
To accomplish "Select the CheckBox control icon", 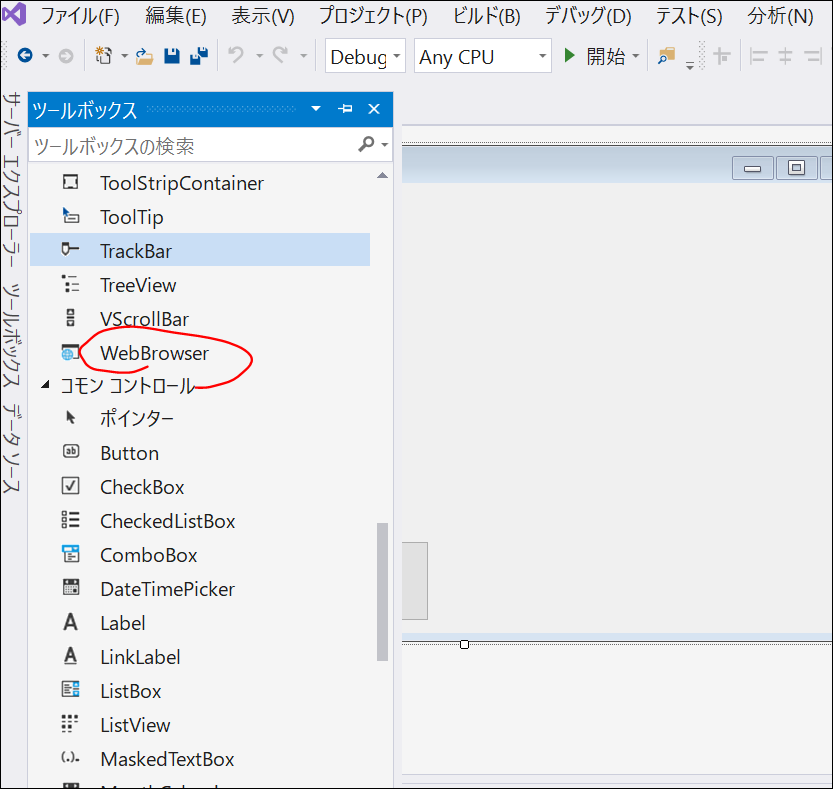I will 71,486.
